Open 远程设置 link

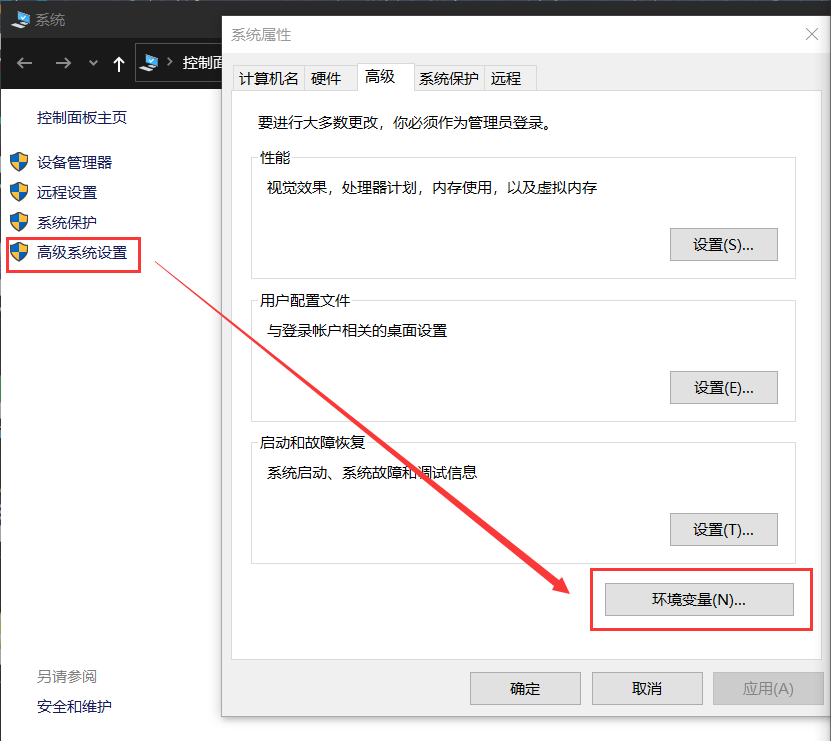(67, 192)
